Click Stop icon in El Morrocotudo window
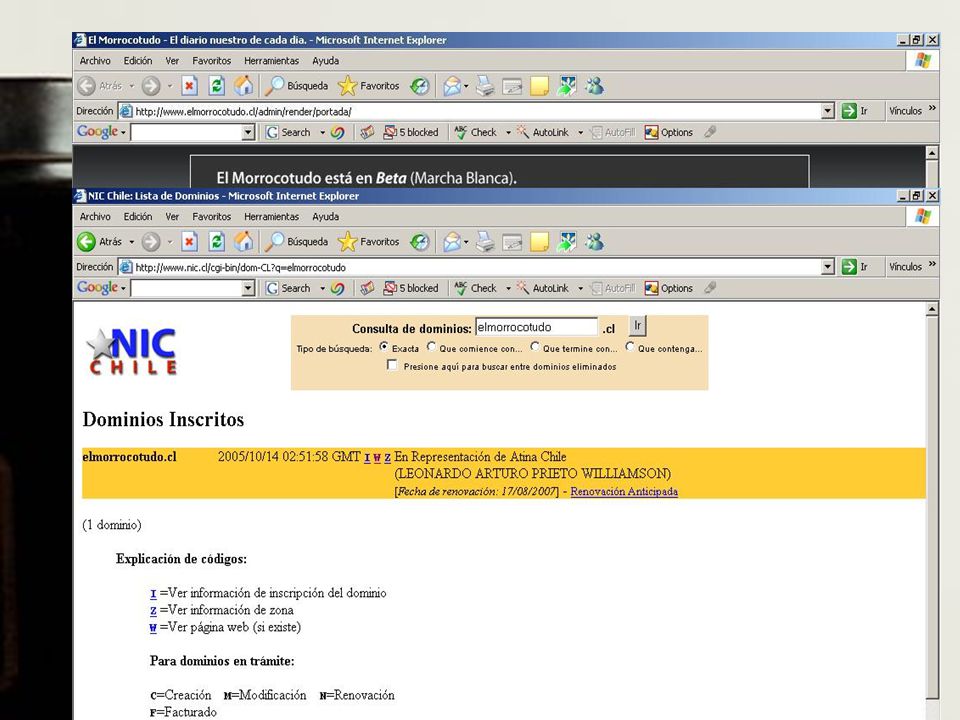This screenshot has height=720, width=960. pyautogui.click(x=190, y=86)
